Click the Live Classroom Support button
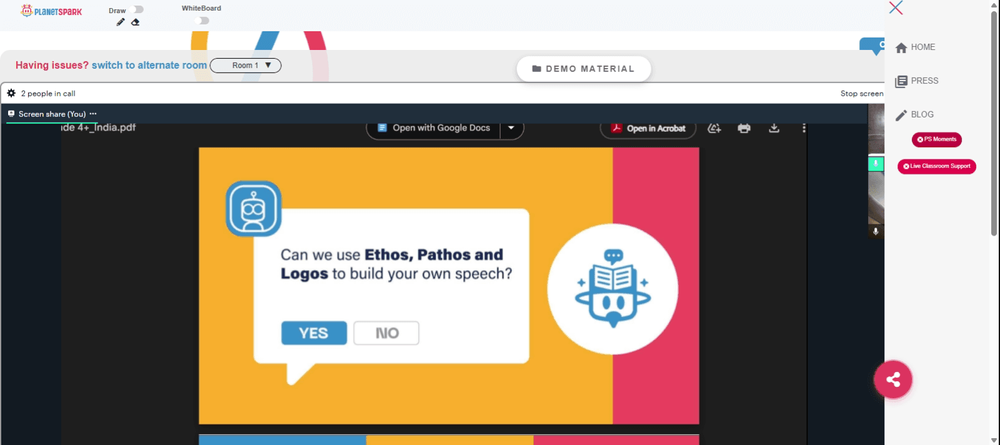Screen dimensions: 1000x445 coord(936,166)
